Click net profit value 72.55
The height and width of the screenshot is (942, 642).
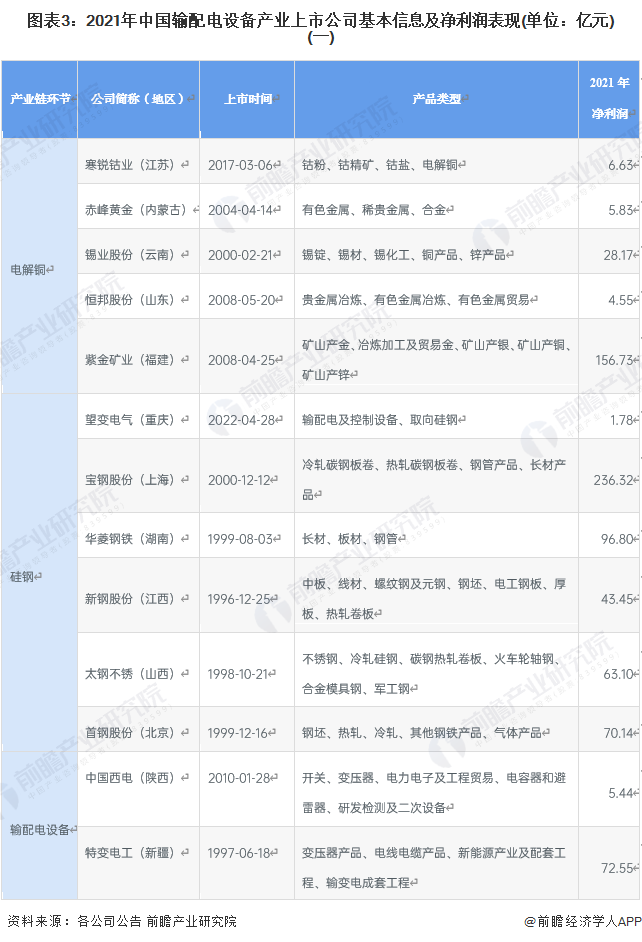coord(619,868)
